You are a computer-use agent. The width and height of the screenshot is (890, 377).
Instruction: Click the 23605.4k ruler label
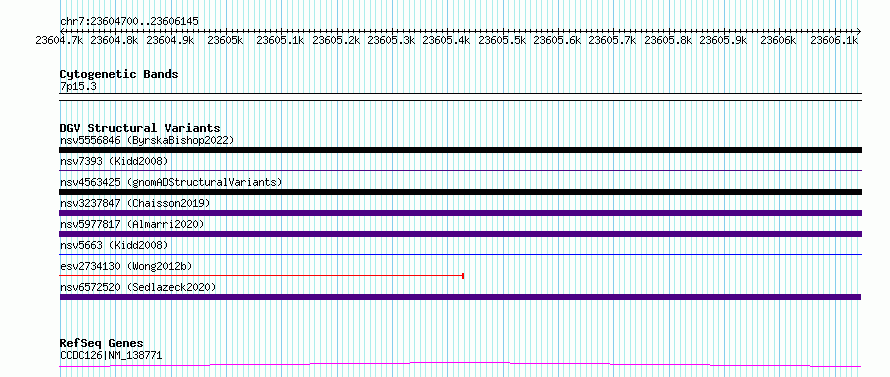coord(447,40)
